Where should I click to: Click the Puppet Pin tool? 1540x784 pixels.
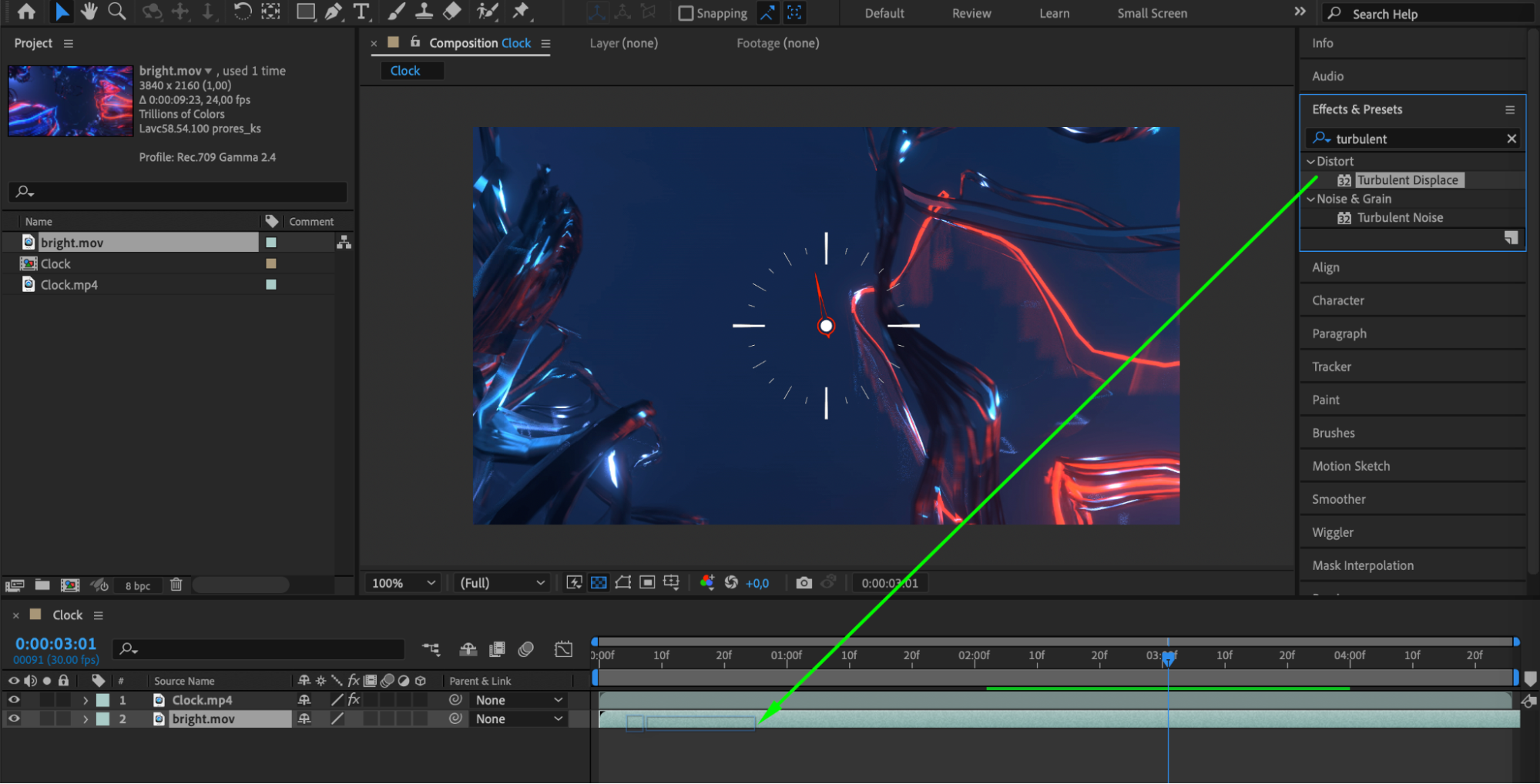[x=522, y=12]
